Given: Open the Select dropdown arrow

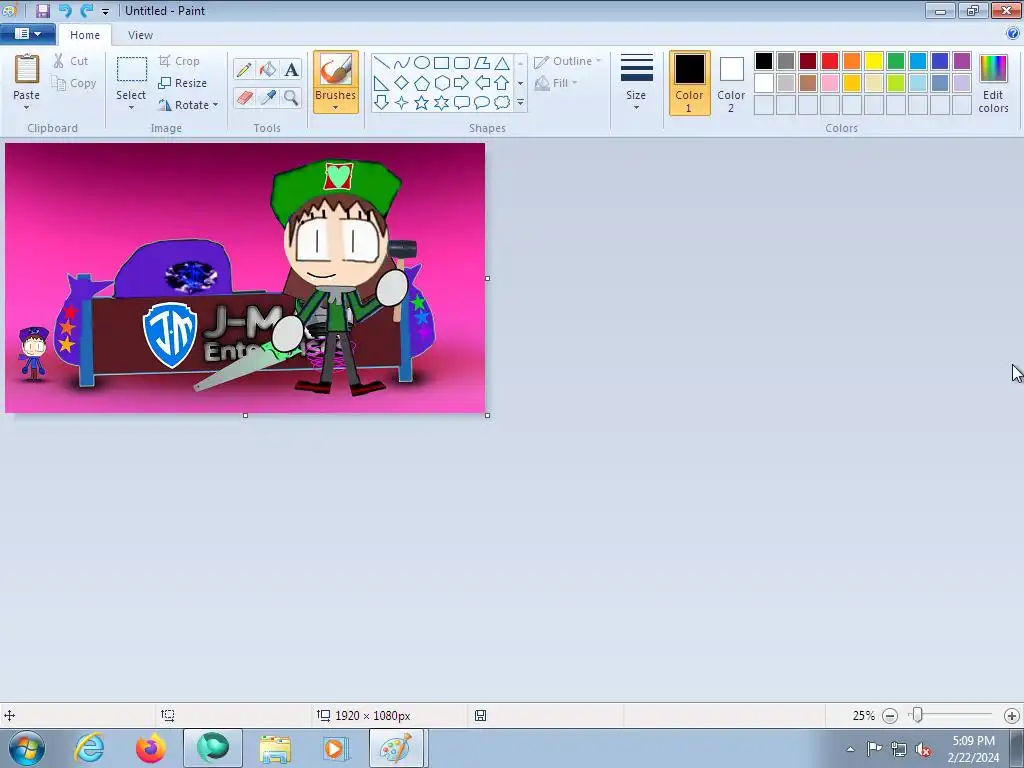Looking at the screenshot, I should pyautogui.click(x=131, y=108).
